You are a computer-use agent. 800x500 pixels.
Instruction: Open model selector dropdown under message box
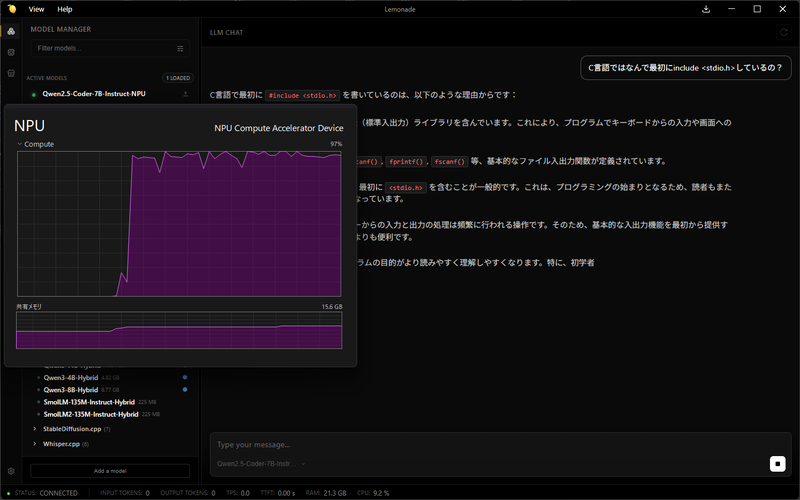(x=261, y=464)
